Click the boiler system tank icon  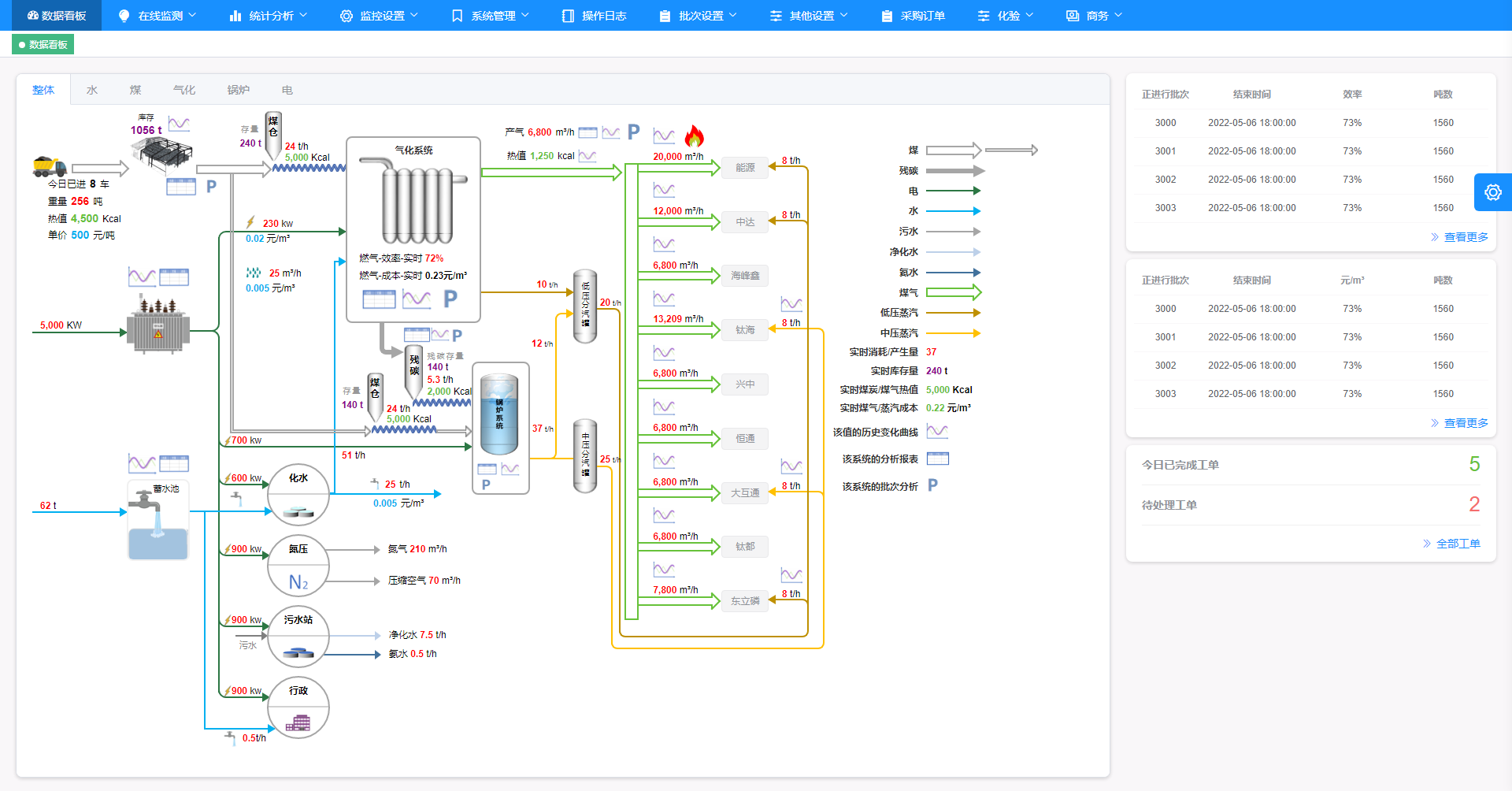(x=499, y=415)
